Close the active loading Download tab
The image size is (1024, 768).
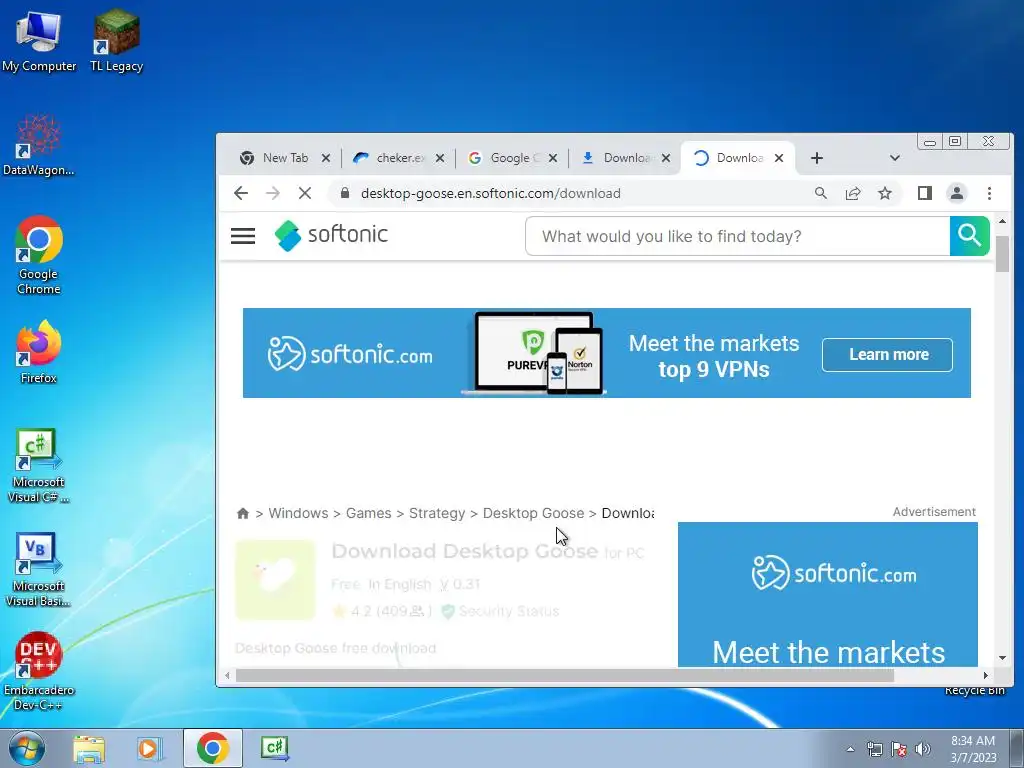(x=778, y=158)
